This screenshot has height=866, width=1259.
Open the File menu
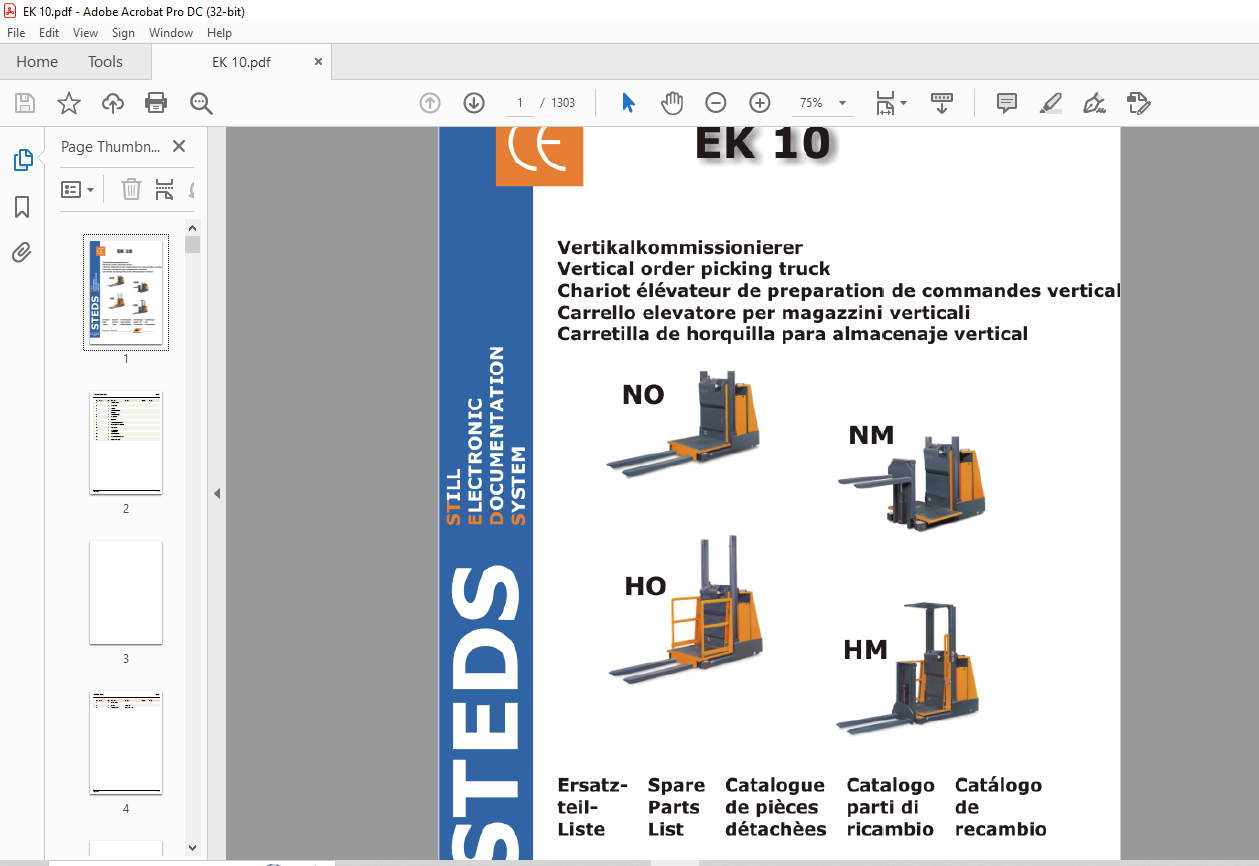[x=16, y=33]
